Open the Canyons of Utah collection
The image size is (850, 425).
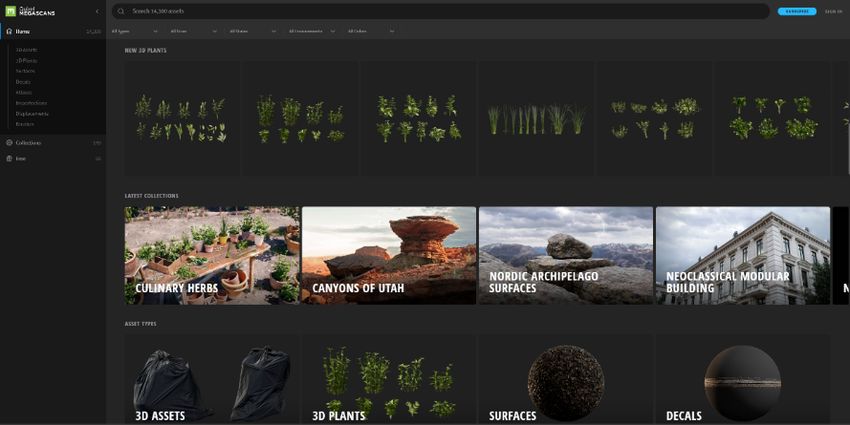tap(389, 255)
